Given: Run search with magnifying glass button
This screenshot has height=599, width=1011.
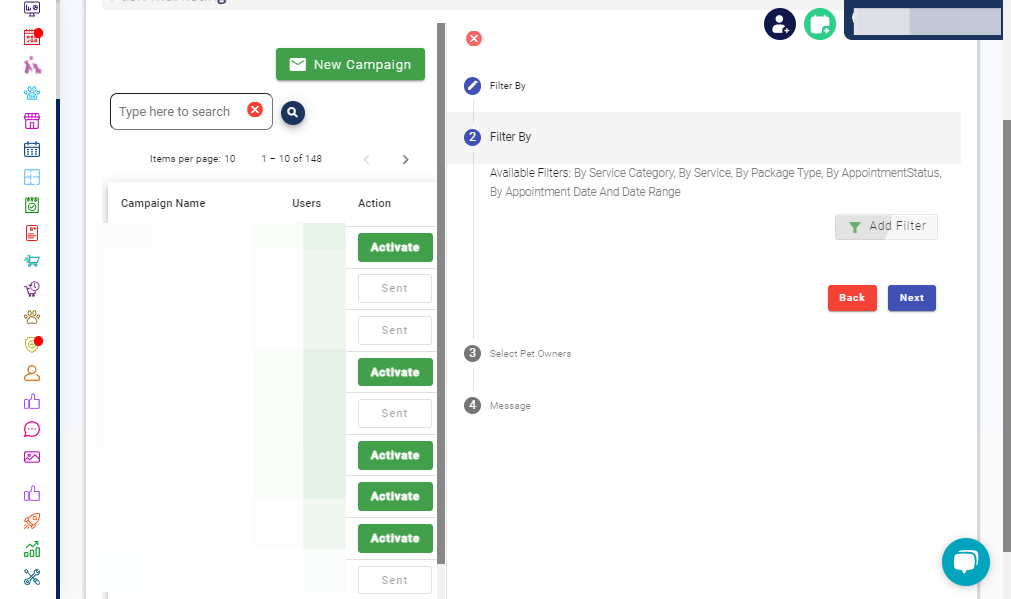Looking at the screenshot, I should click(x=293, y=113).
